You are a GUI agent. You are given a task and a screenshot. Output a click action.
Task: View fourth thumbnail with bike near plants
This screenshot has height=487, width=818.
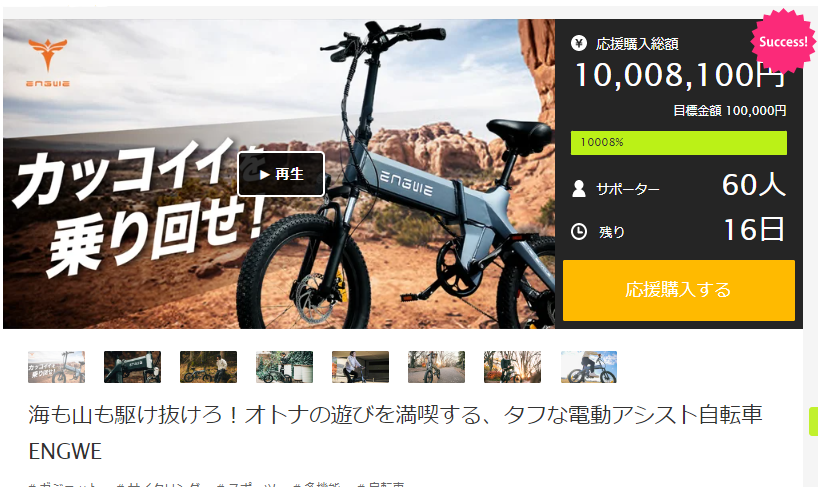284,367
